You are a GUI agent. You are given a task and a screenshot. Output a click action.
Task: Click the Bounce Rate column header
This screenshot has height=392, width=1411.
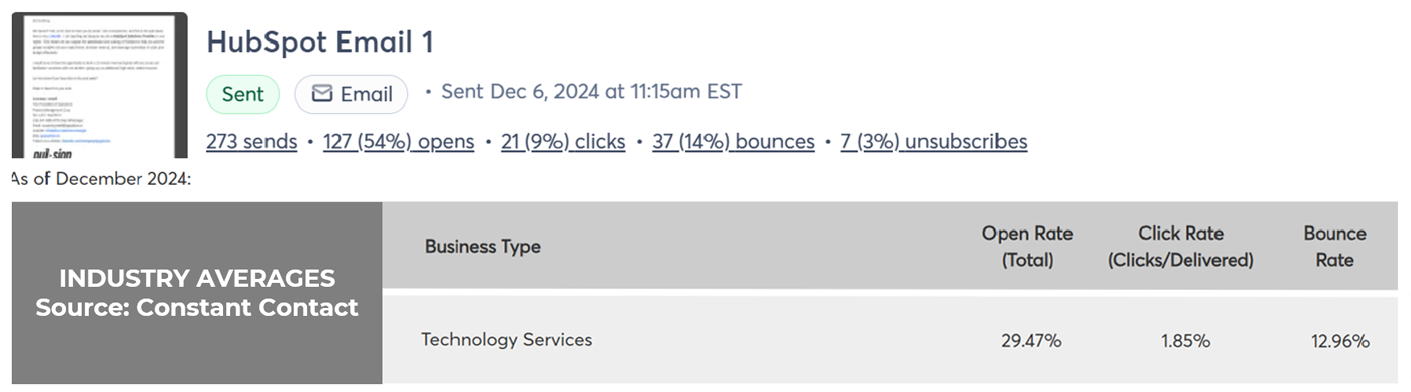pyautogui.click(x=1334, y=247)
